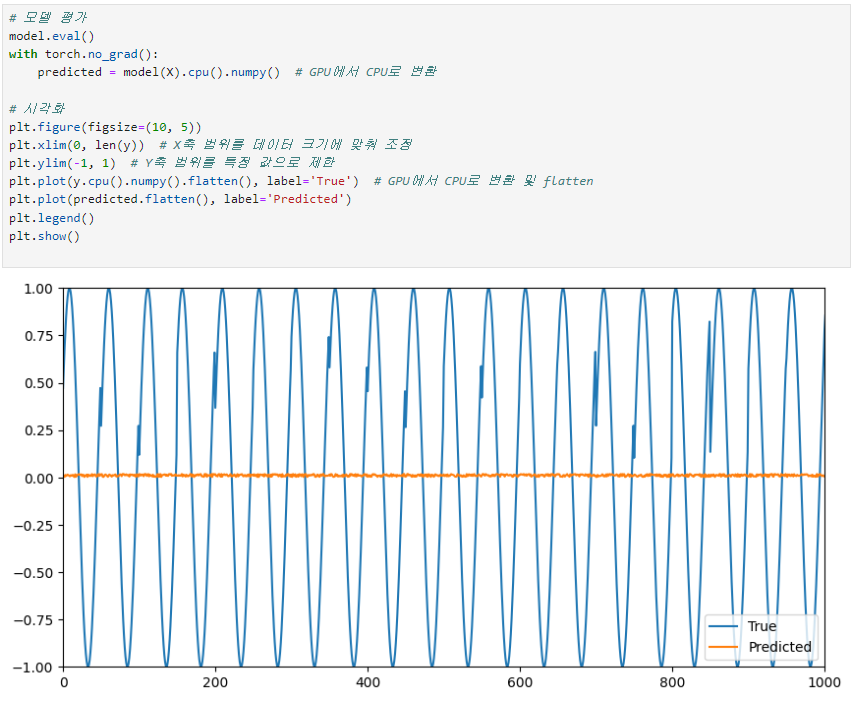The height and width of the screenshot is (705, 851).
Task: Click the 'plt.legend()' line
Action: pyautogui.click(x=52, y=218)
